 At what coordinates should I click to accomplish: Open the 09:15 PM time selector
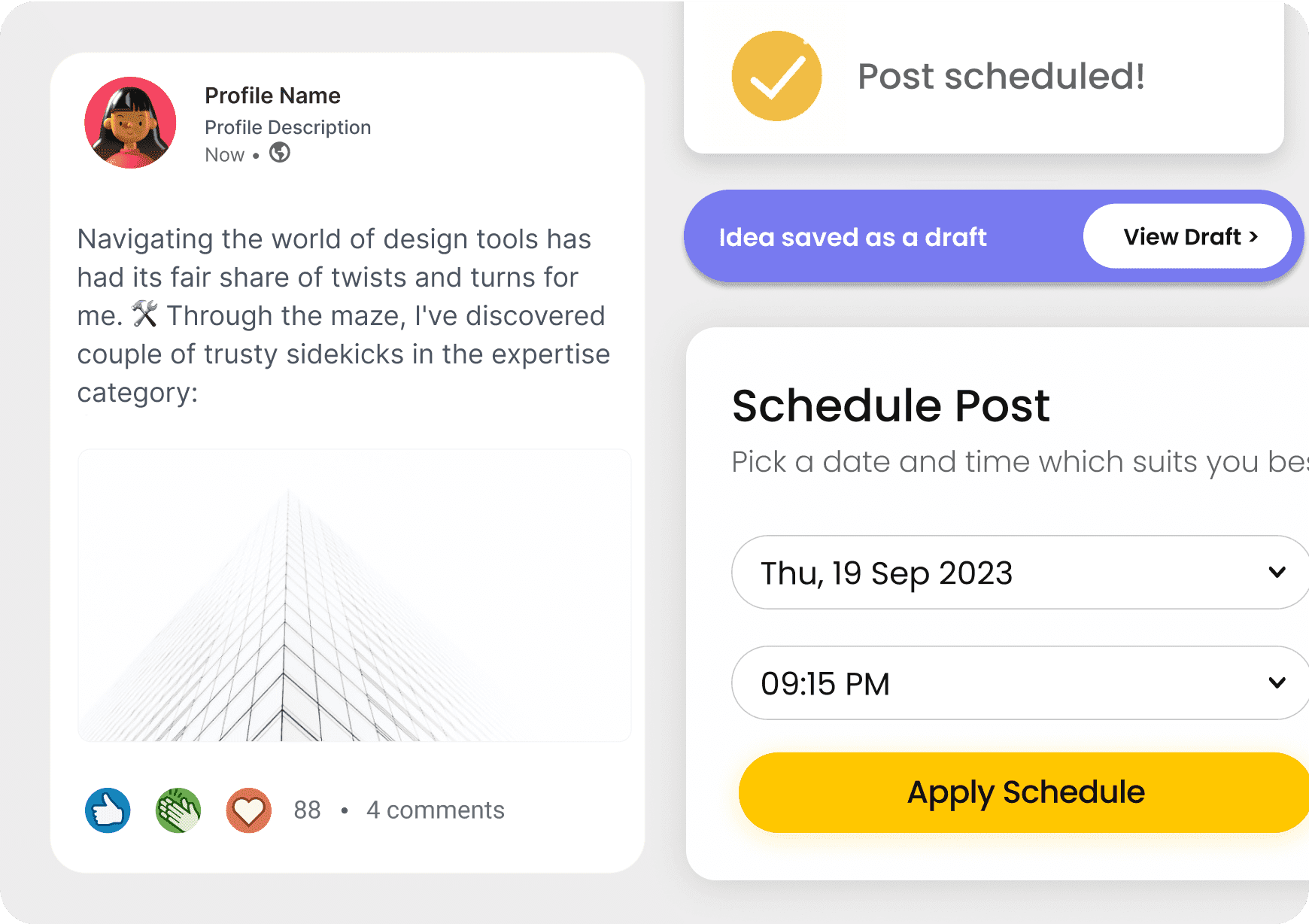click(x=1020, y=682)
